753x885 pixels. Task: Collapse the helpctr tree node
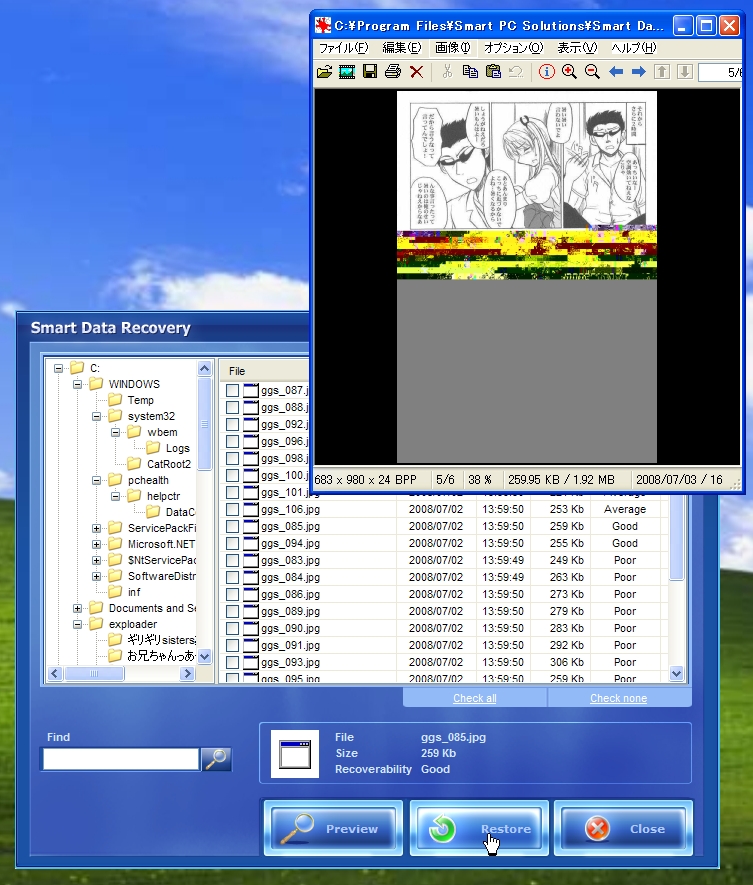coord(116,496)
